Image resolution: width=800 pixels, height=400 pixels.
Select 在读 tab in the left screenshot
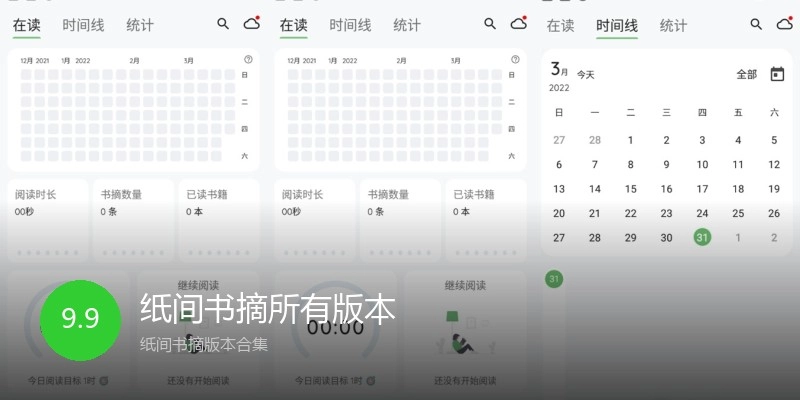27,25
